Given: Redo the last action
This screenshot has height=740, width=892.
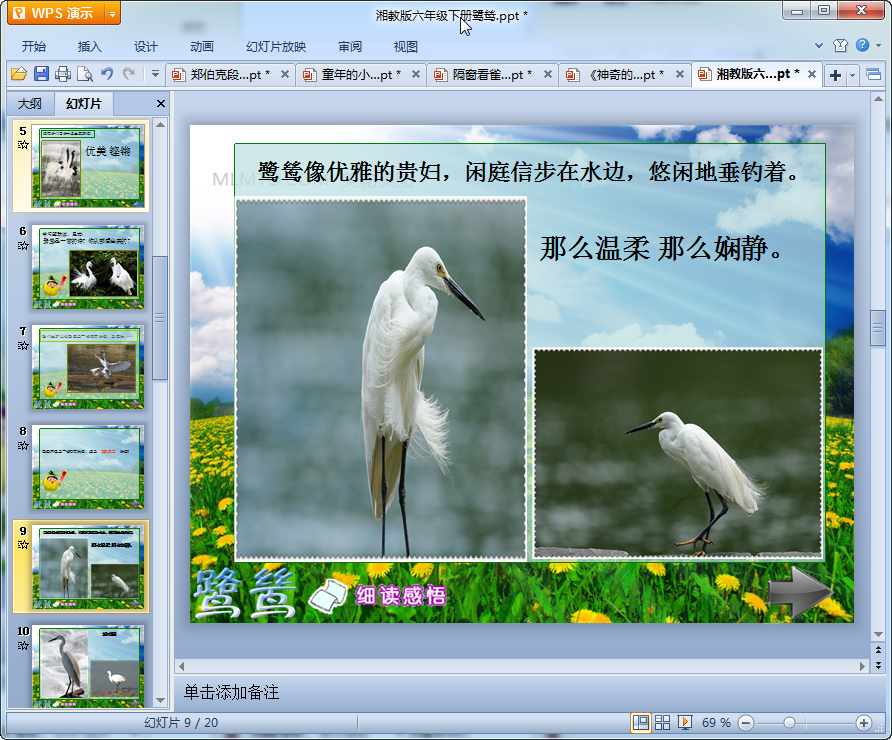Looking at the screenshot, I should point(129,73).
